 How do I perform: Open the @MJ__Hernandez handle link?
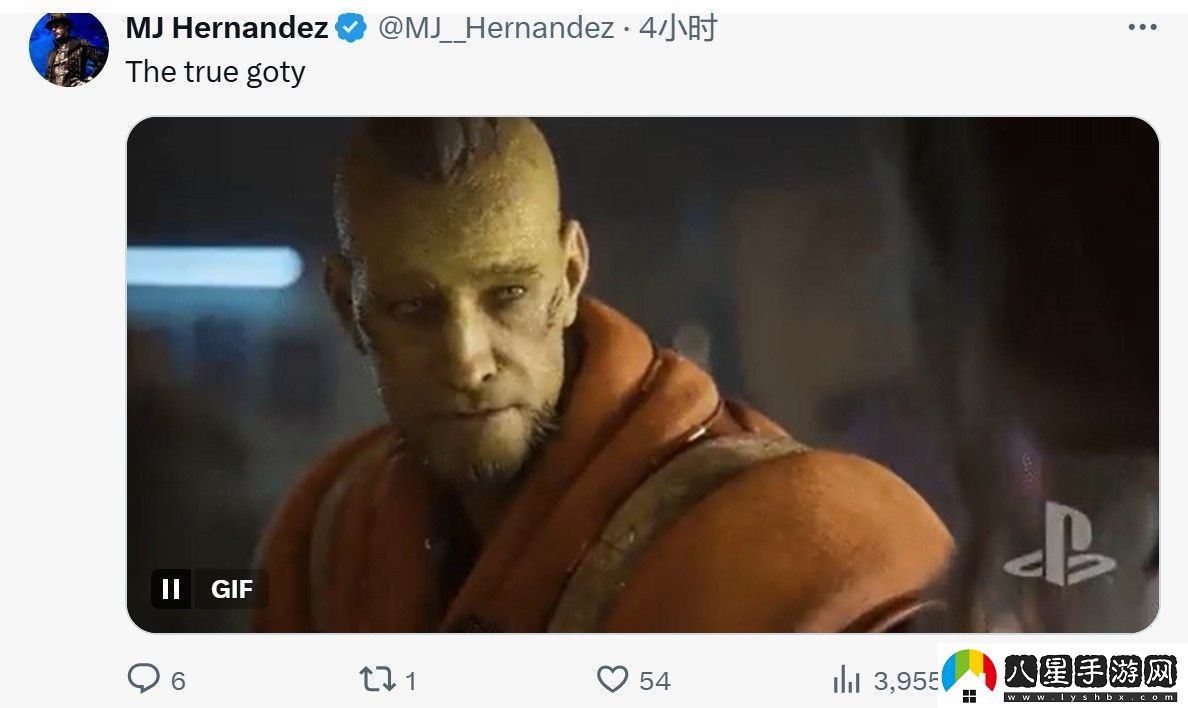[x=496, y=29]
